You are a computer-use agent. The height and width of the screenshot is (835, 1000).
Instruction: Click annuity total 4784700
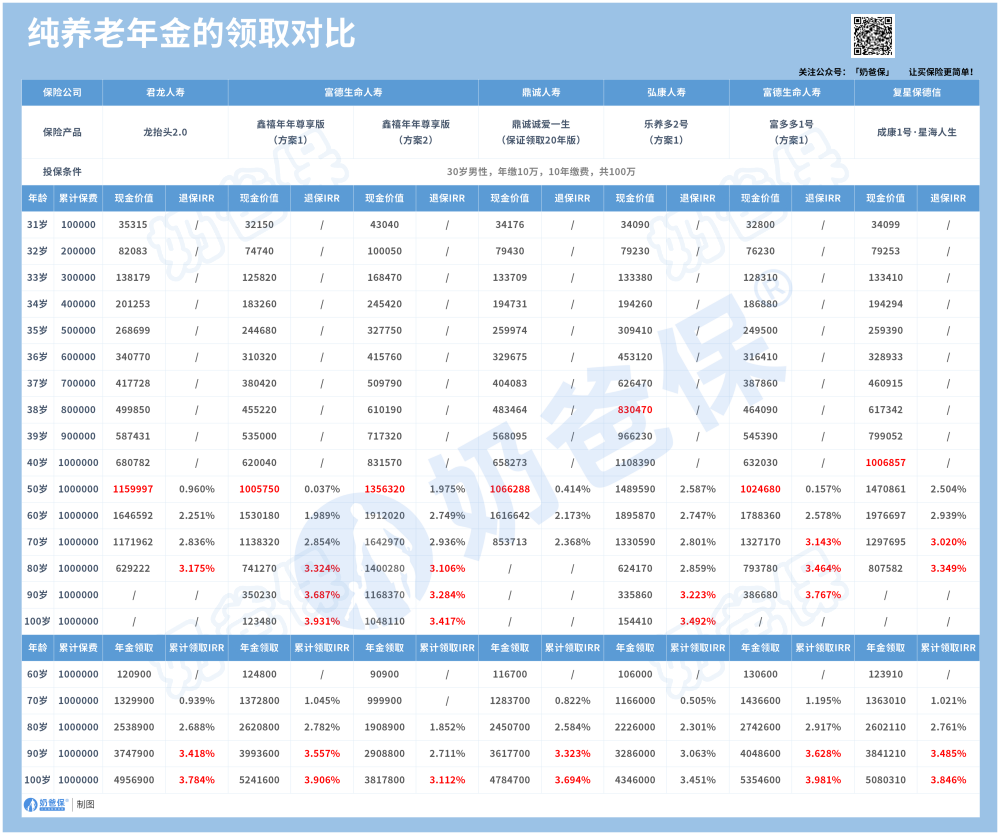pyautogui.click(x=510, y=780)
